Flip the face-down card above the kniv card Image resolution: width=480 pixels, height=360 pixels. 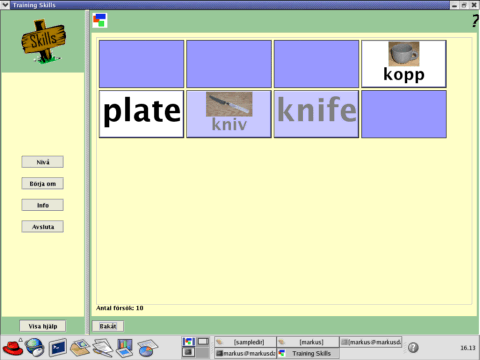(229, 64)
